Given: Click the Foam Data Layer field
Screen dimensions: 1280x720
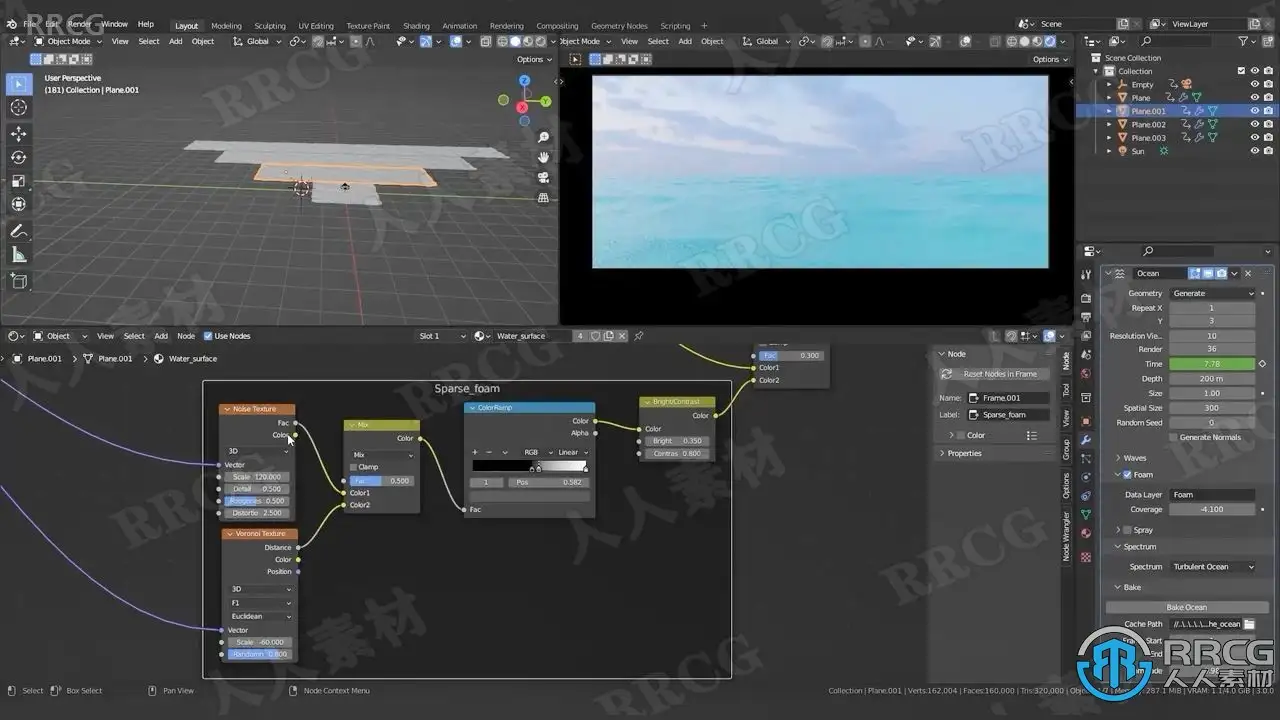Looking at the screenshot, I should [1212, 494].
